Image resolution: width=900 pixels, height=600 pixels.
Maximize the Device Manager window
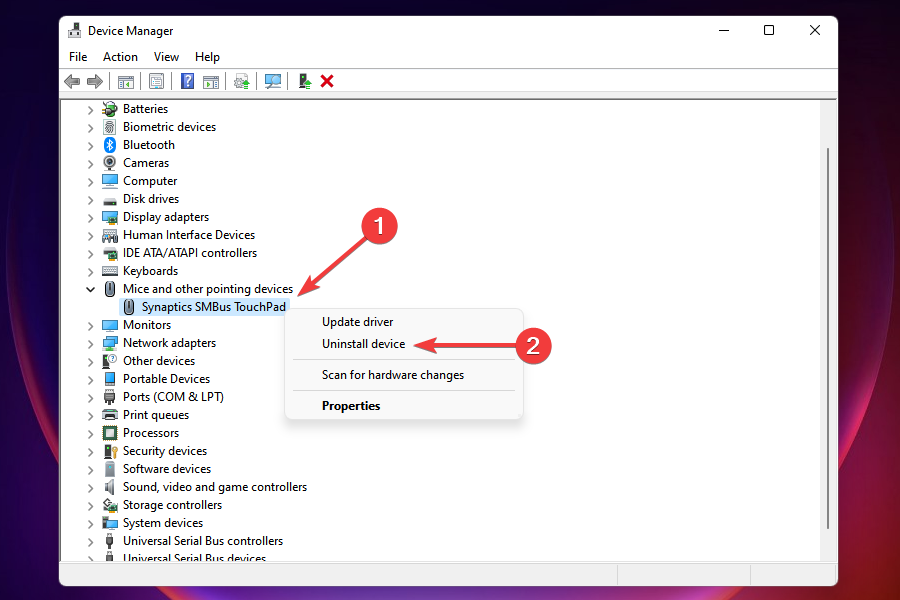(769, 30)
